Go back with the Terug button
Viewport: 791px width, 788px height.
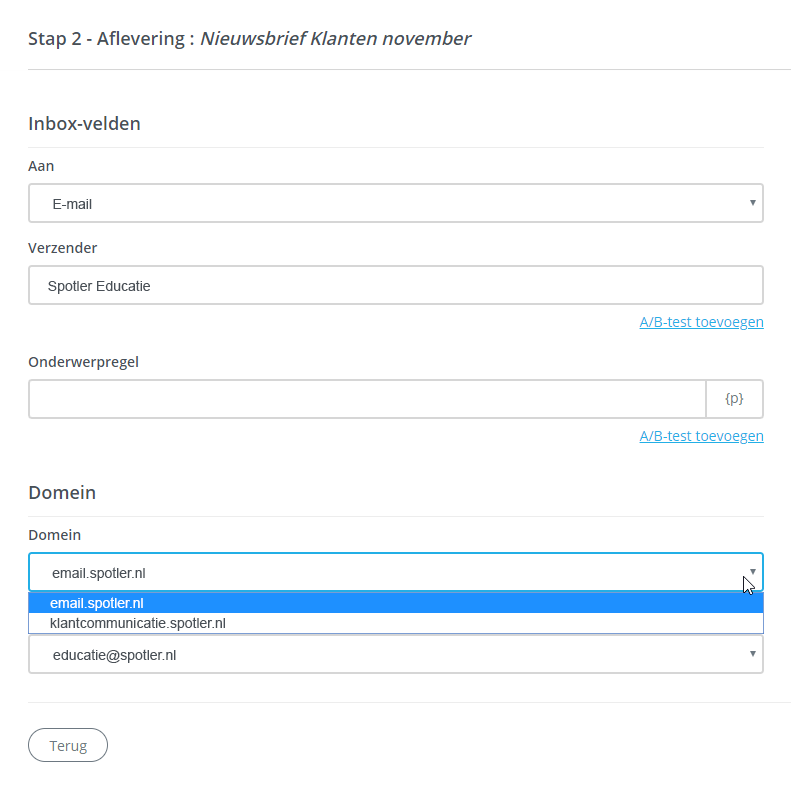(68, 745)
